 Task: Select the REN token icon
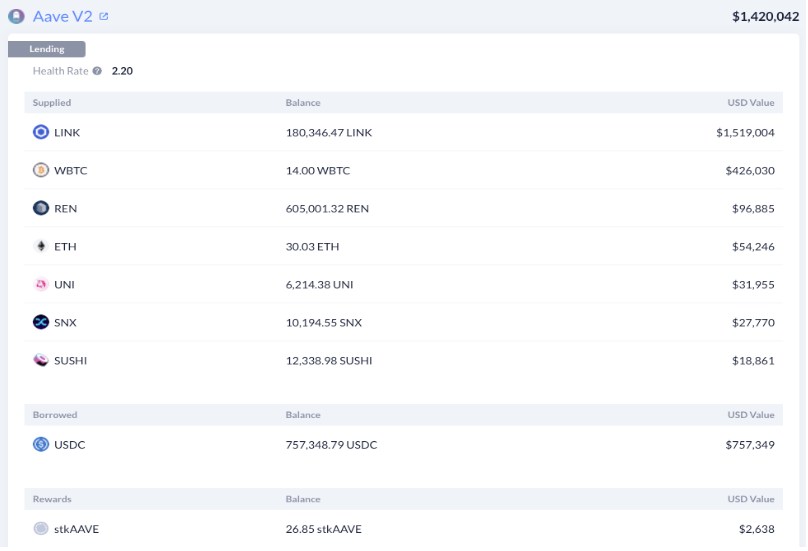41,208
